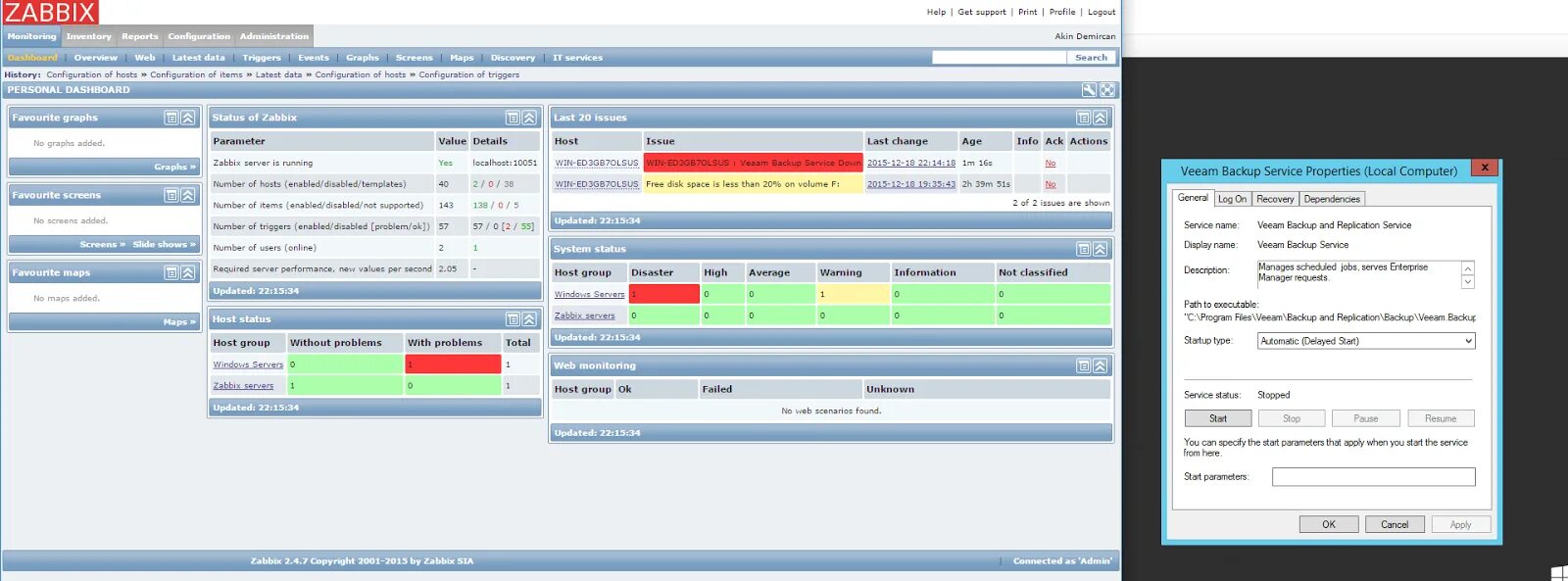
Task: Click the Zabbix search input field
Action: tap(999, 58)
